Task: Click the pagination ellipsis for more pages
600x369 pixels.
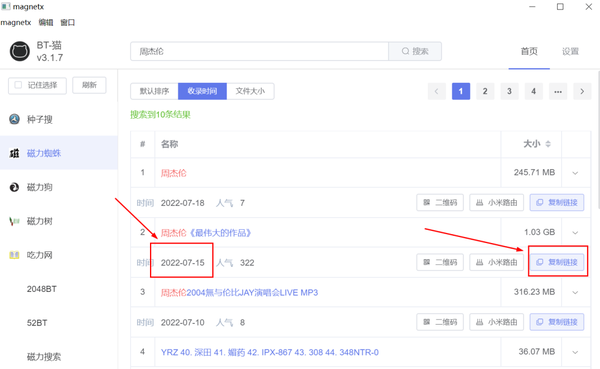Action: 558,91
